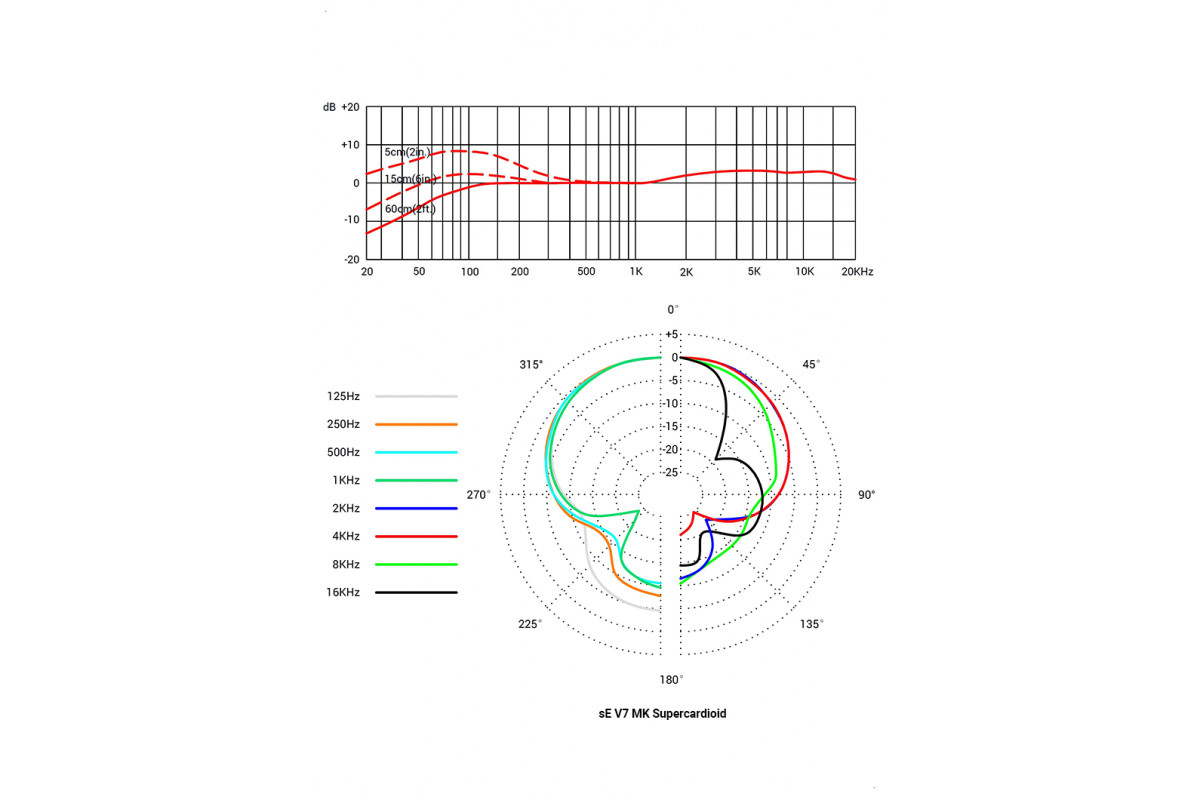Click the orange 250Hz legend line
The height and width of the screenshot is (800, 1200).
point(416,425)
